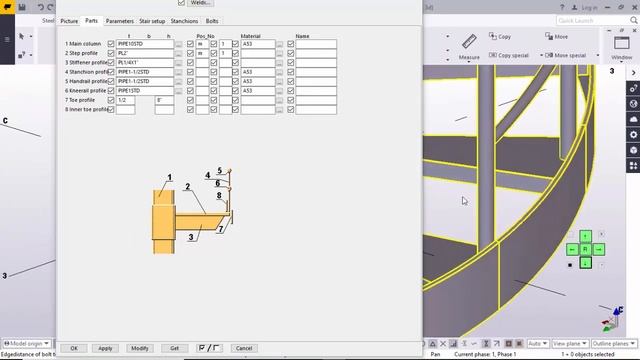The height and width of the screenshot is (360, 640).
Task: Click the Apply button
Action: 105,348
